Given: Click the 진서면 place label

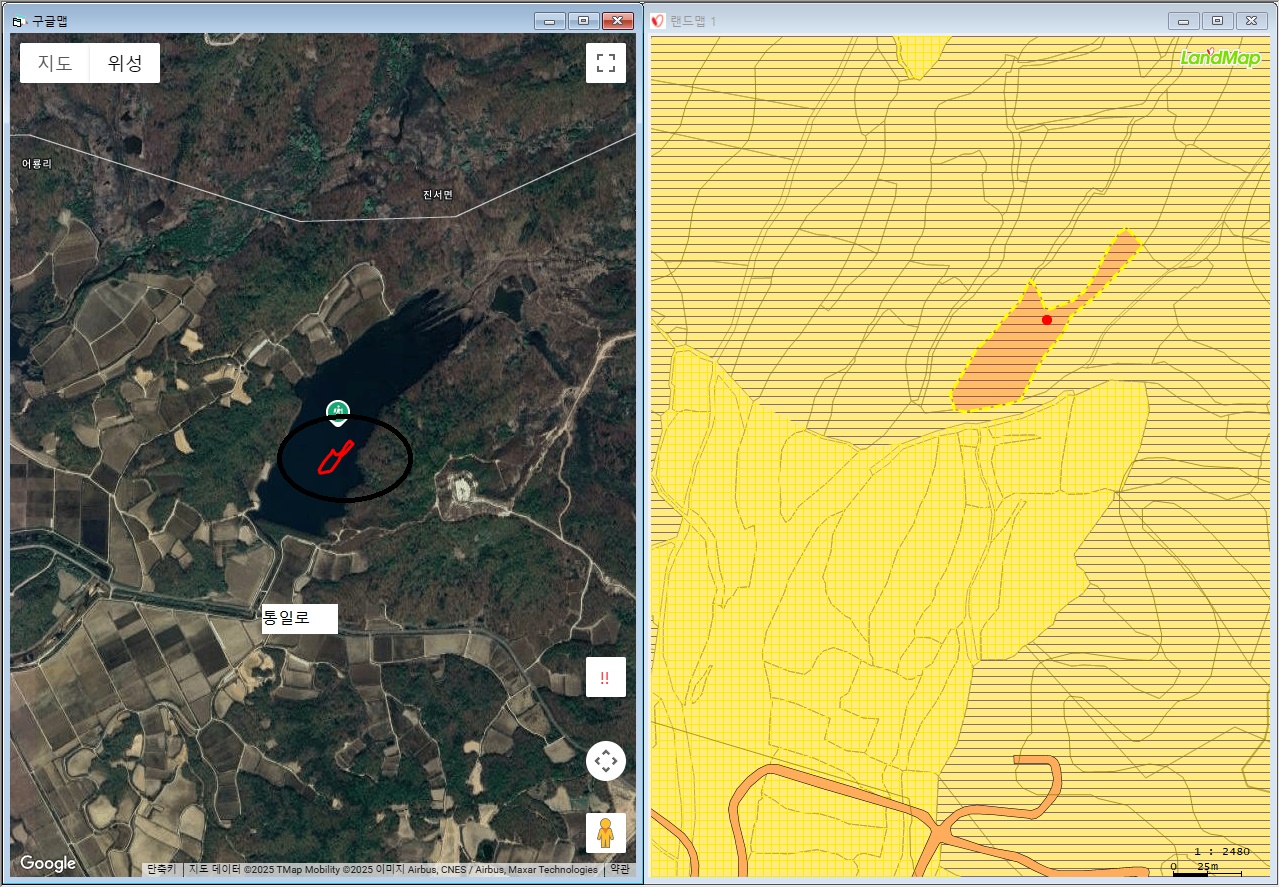Looking at the screenshot, I should pos(437,194).
